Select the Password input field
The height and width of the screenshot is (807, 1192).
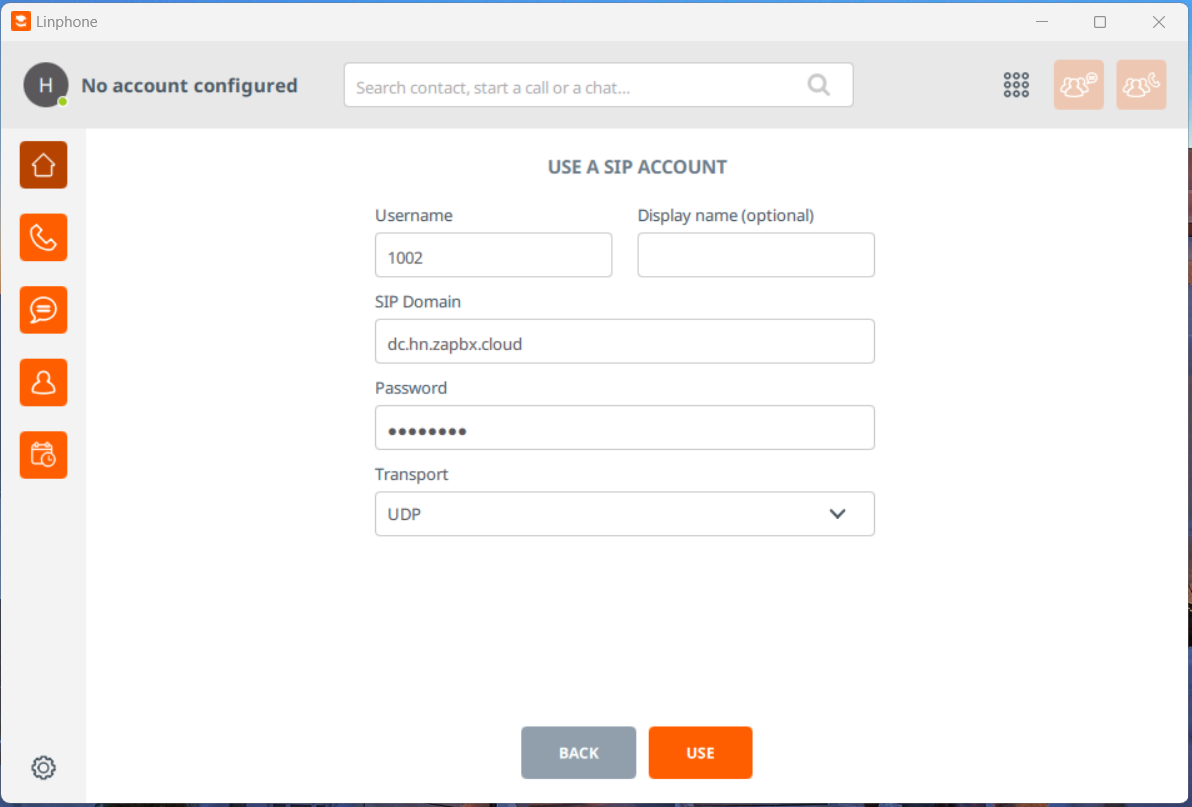click(x=624, y=428)
